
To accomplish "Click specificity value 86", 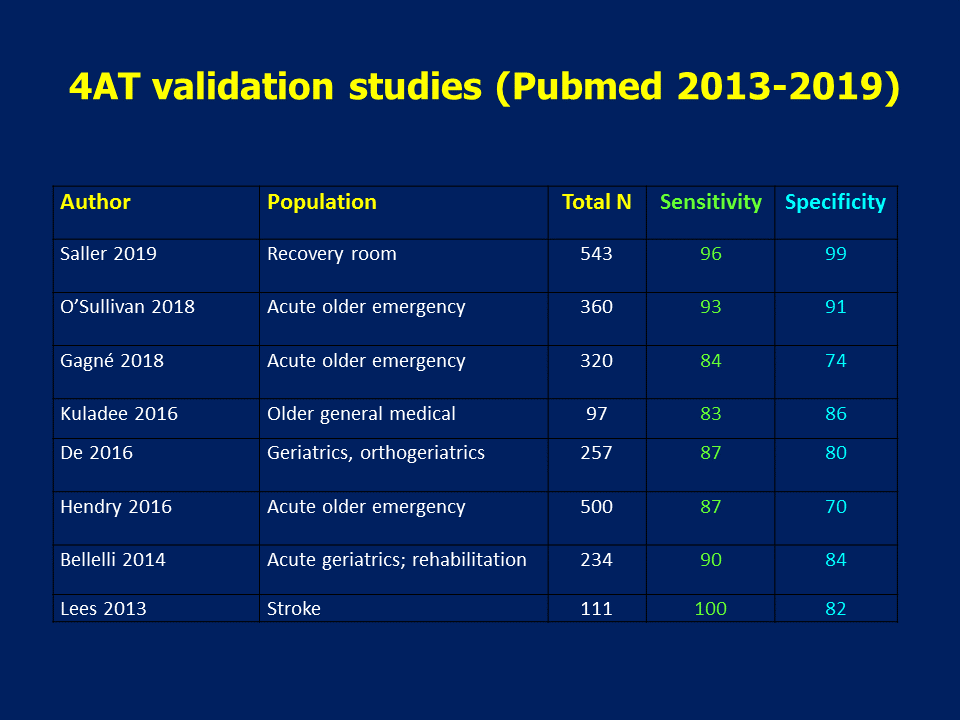I will coord(836,414).
